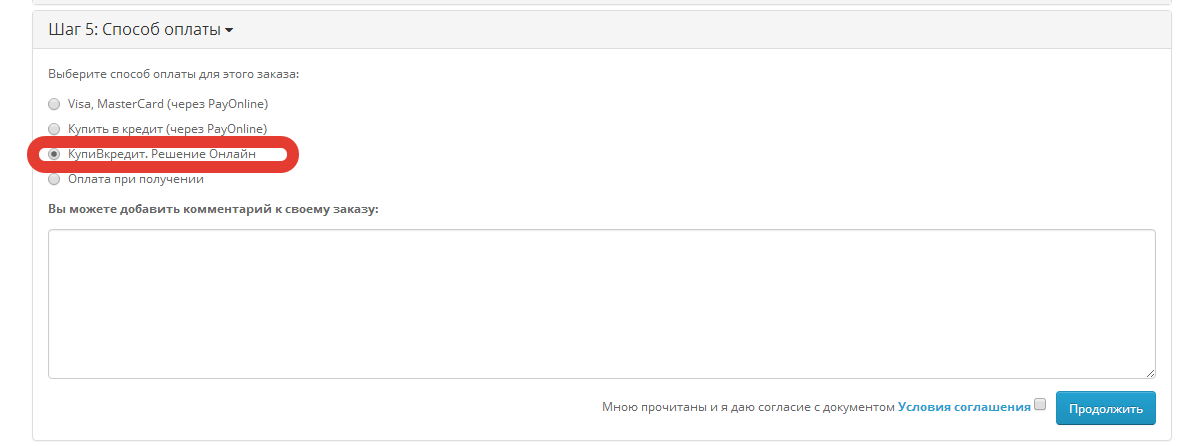
Task: Click the Купить в кредит (через PayOnline) label
Action: coord(167,129)
